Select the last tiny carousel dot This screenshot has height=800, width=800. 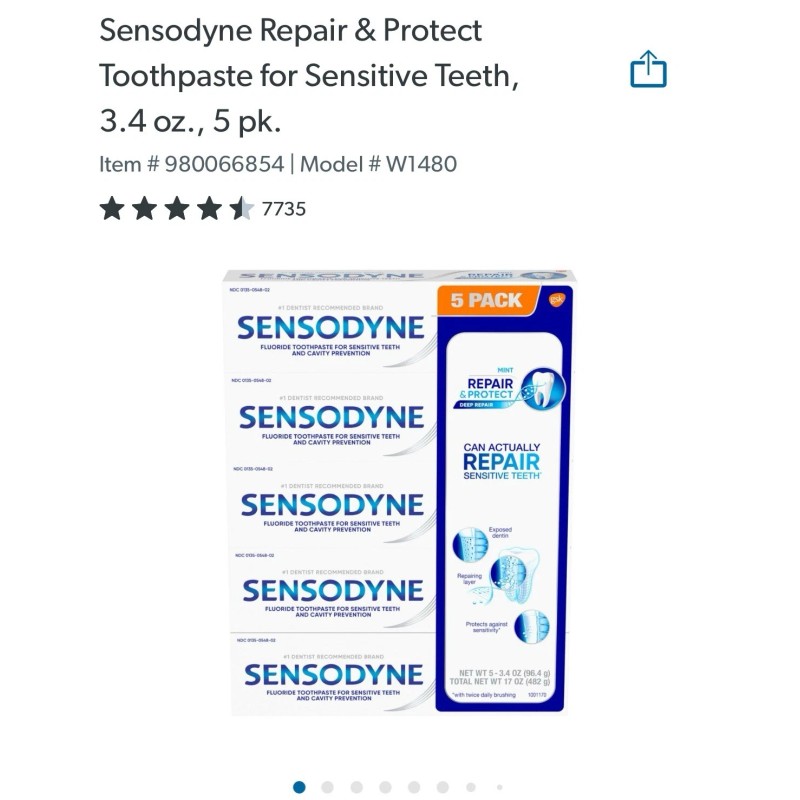[x=499, y=787]
